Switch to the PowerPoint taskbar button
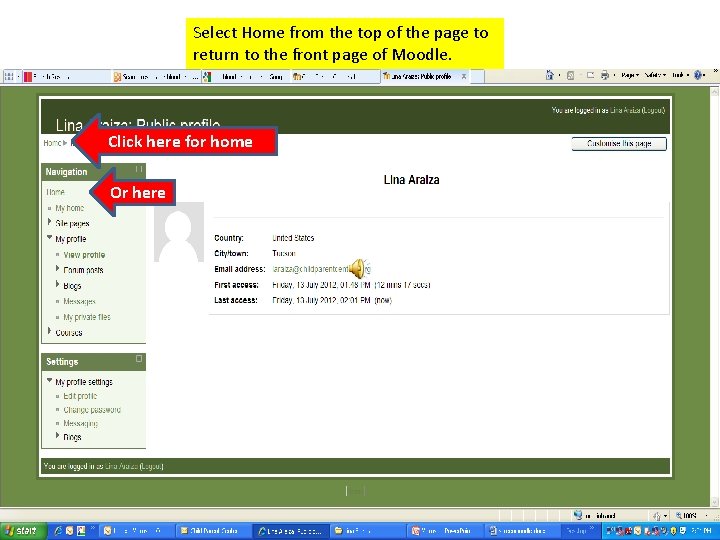This screenshot has height=540, width=720. [x=444, y=531]
